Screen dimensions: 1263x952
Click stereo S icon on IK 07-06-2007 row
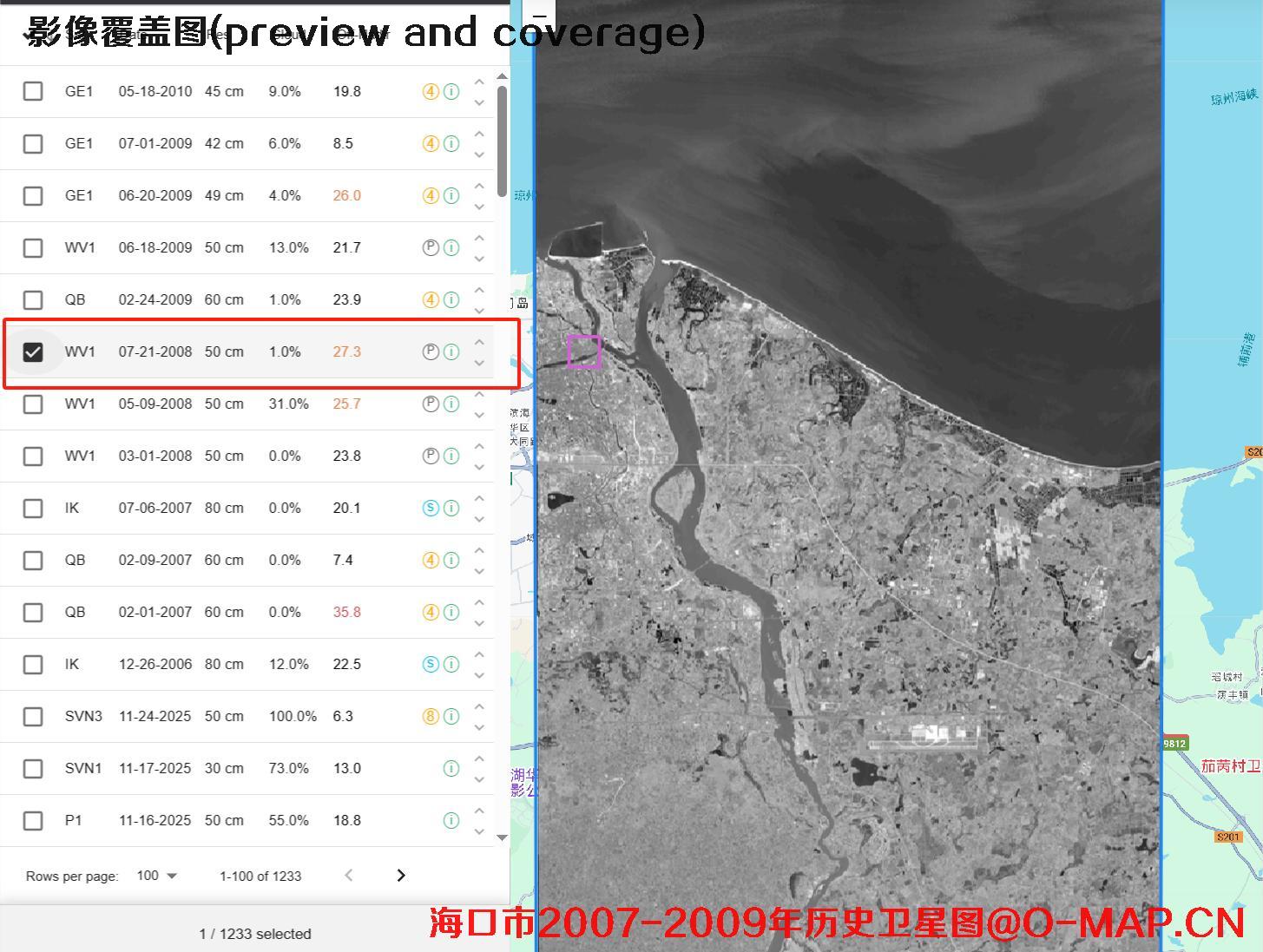click(x=431, y=508)
